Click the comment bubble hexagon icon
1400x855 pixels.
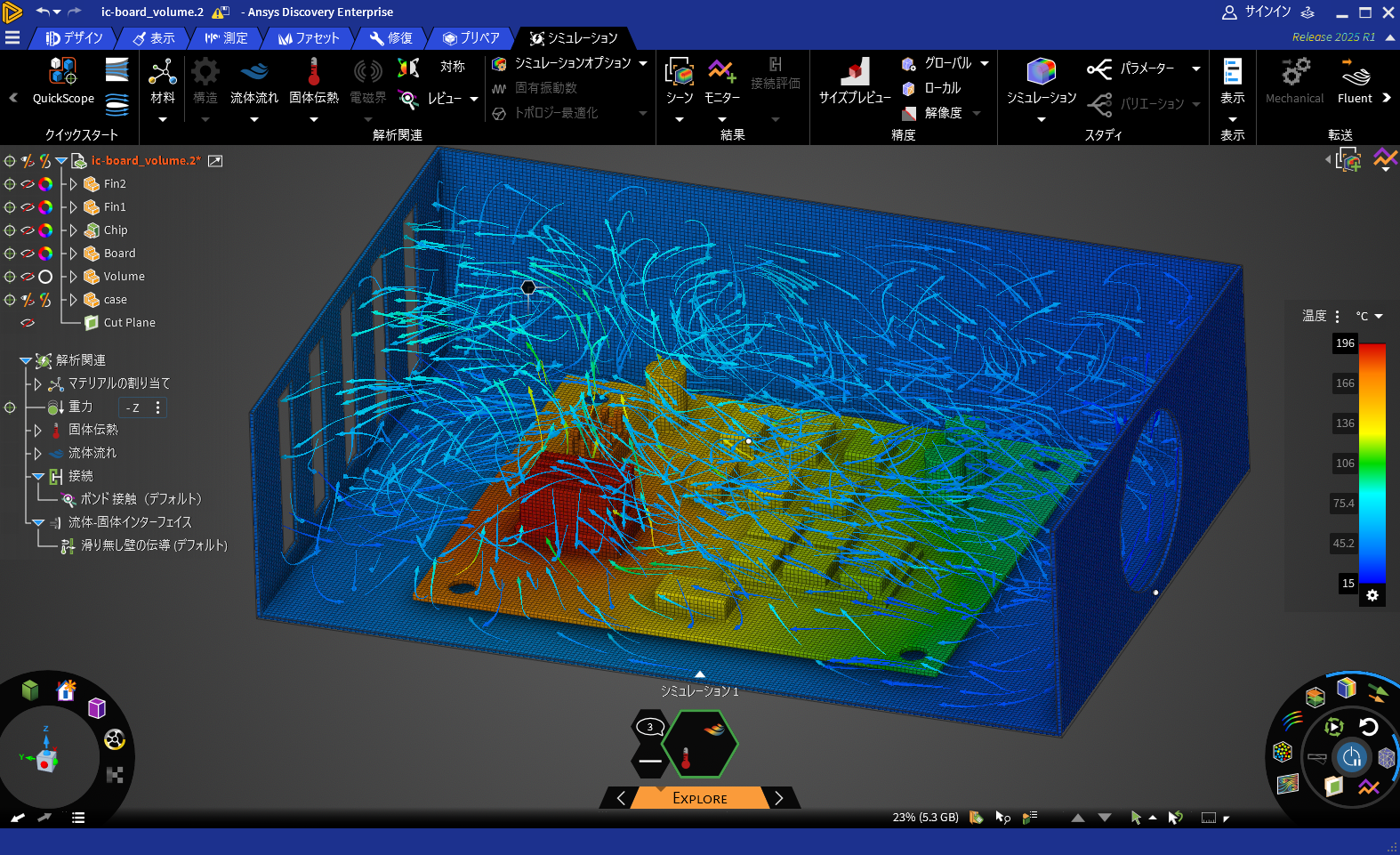(650, 727)
